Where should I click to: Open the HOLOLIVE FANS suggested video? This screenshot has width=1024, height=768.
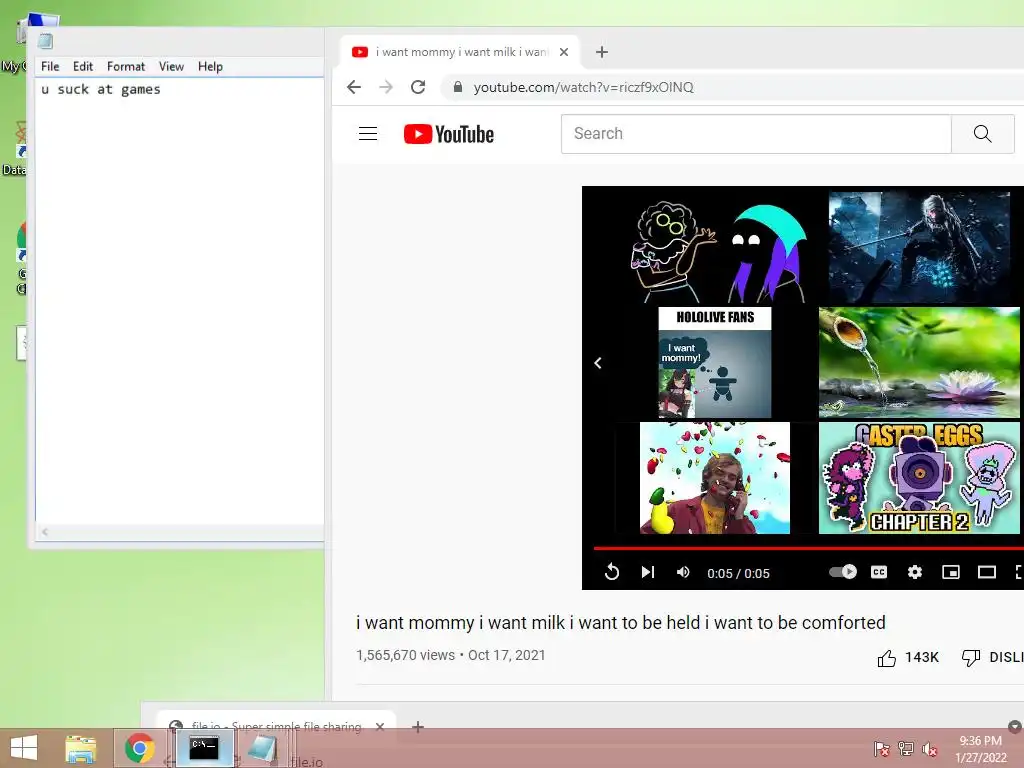click(714, 362)
